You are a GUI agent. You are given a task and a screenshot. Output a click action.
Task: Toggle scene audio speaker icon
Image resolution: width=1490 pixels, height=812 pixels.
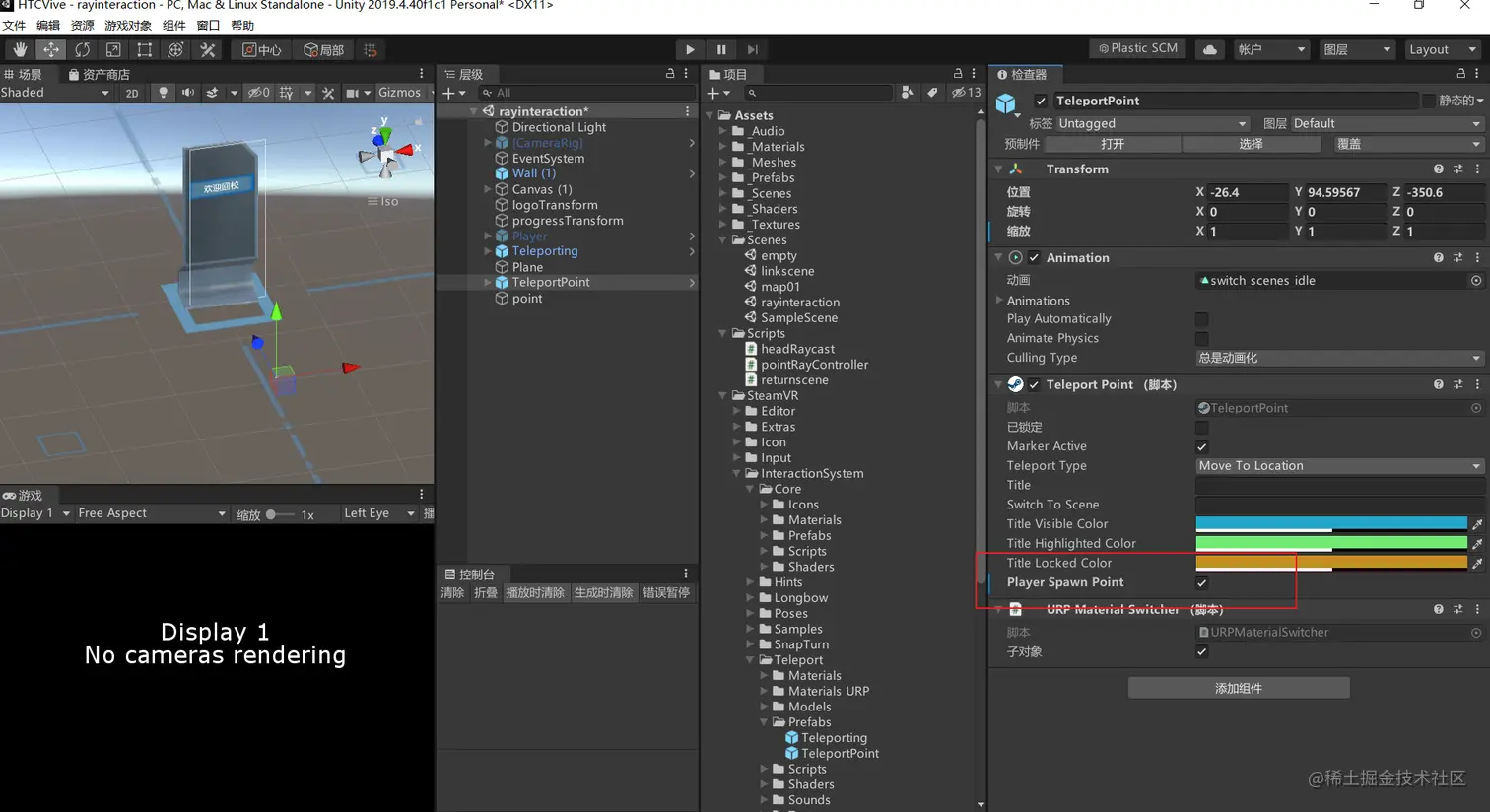(x=188, y=93)
